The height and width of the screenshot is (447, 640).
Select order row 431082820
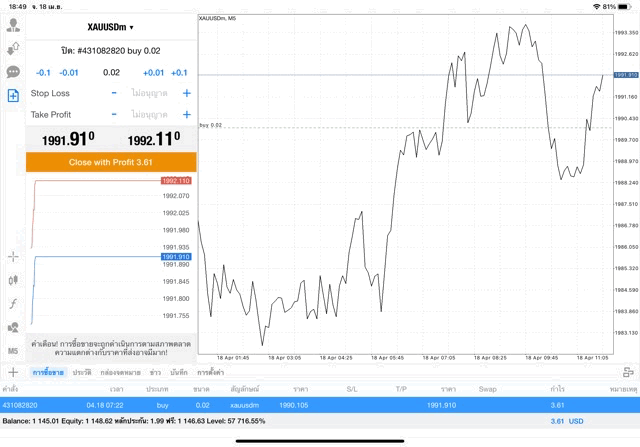[320, 405]
